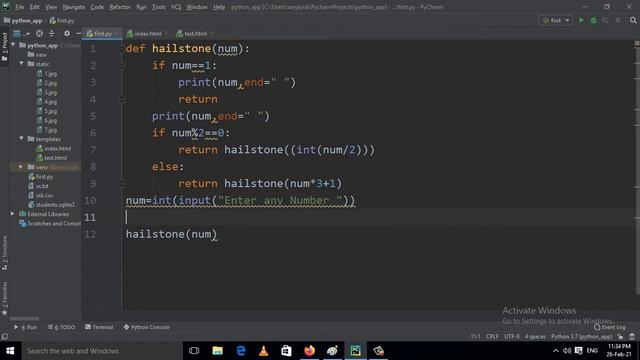Open VLC from the taskbar
Screen dimensions: 640x360
264,351
